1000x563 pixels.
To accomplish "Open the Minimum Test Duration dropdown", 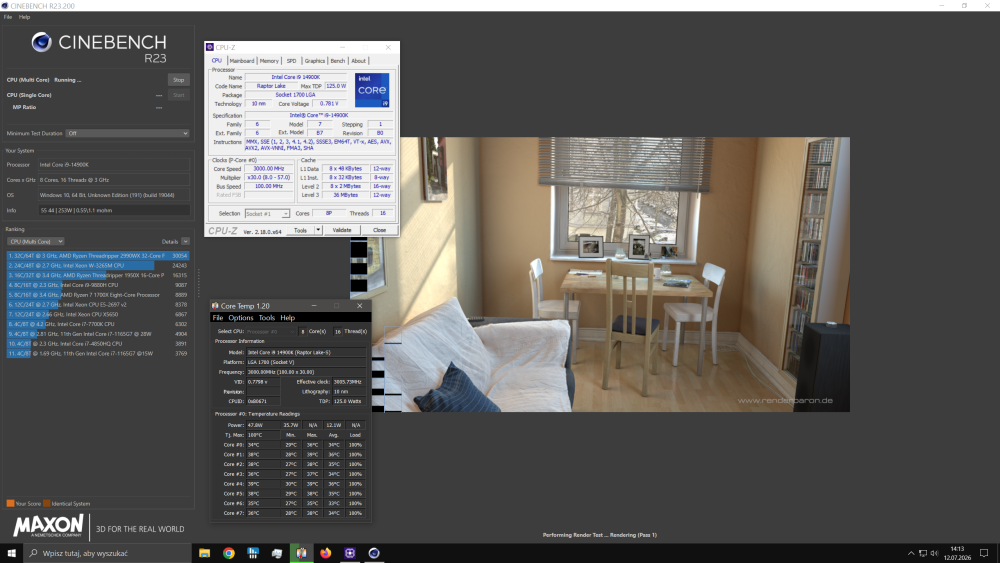I will click(128, 133).
